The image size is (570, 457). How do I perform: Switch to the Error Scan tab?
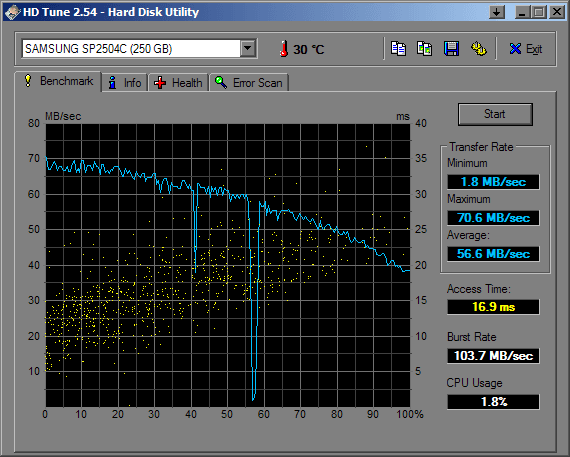click(249, 83)
